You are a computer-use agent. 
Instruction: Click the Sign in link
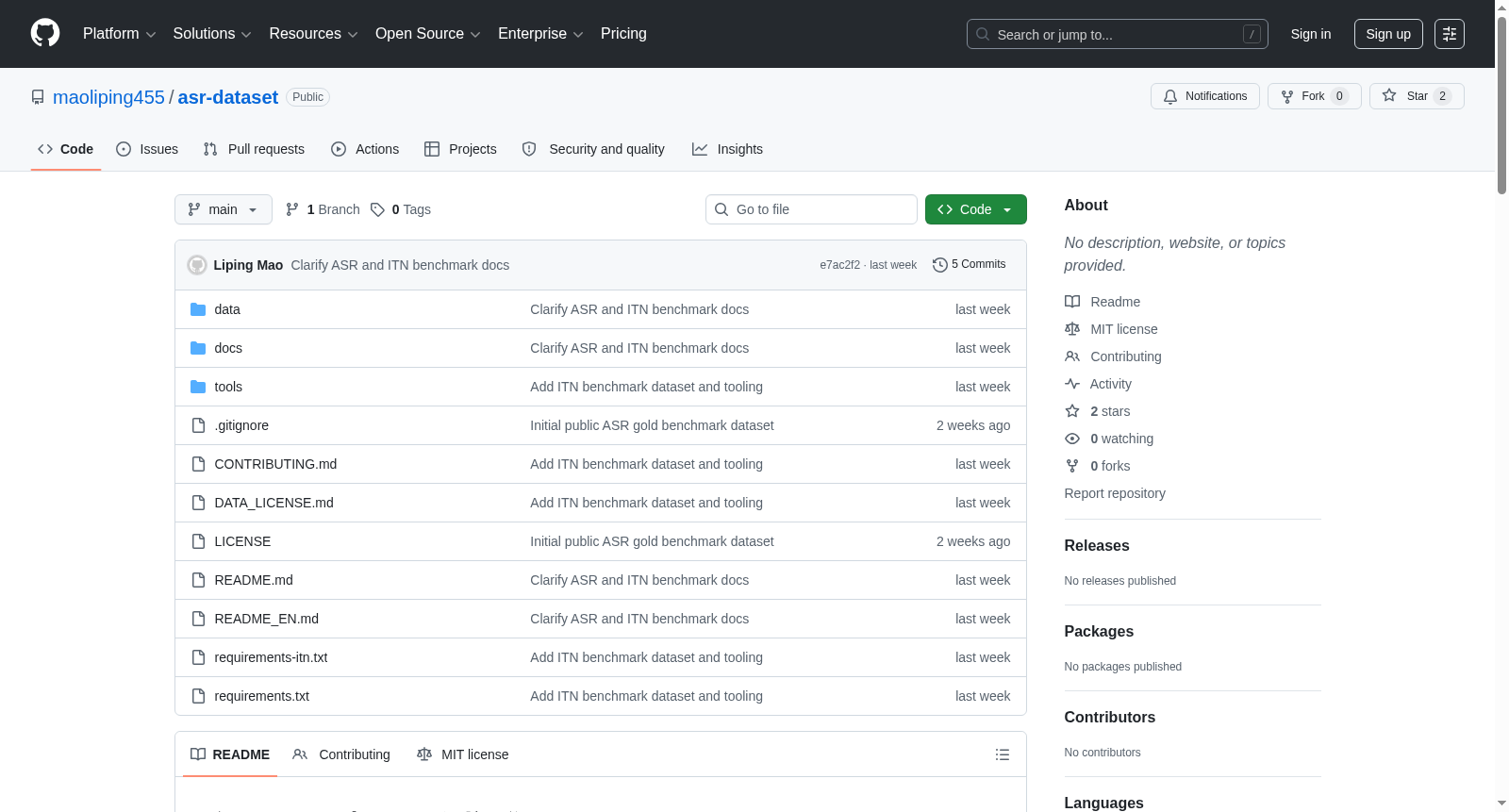[x=1311, y=34]
